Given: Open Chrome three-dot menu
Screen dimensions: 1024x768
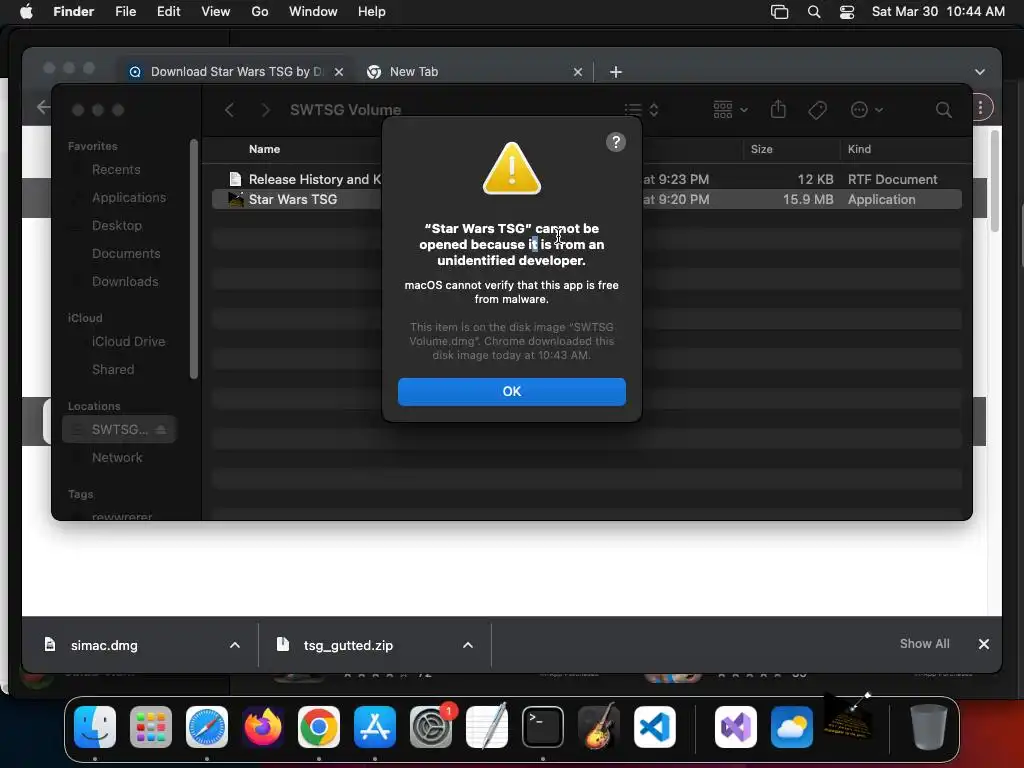Looking at the screenshot, I should pos(980,108).
